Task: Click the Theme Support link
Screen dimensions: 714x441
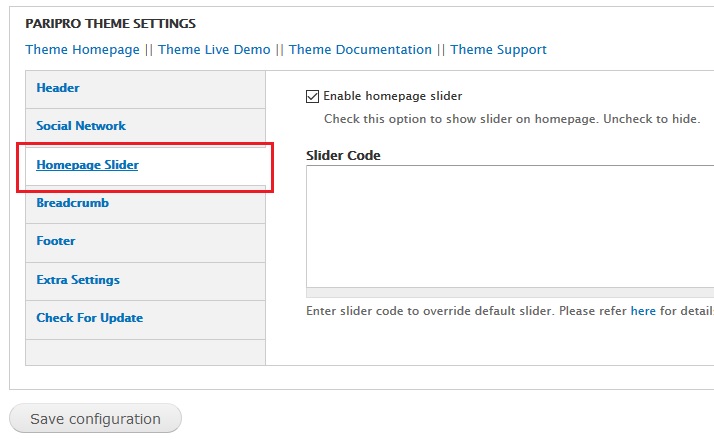Action: coord(498,50)
